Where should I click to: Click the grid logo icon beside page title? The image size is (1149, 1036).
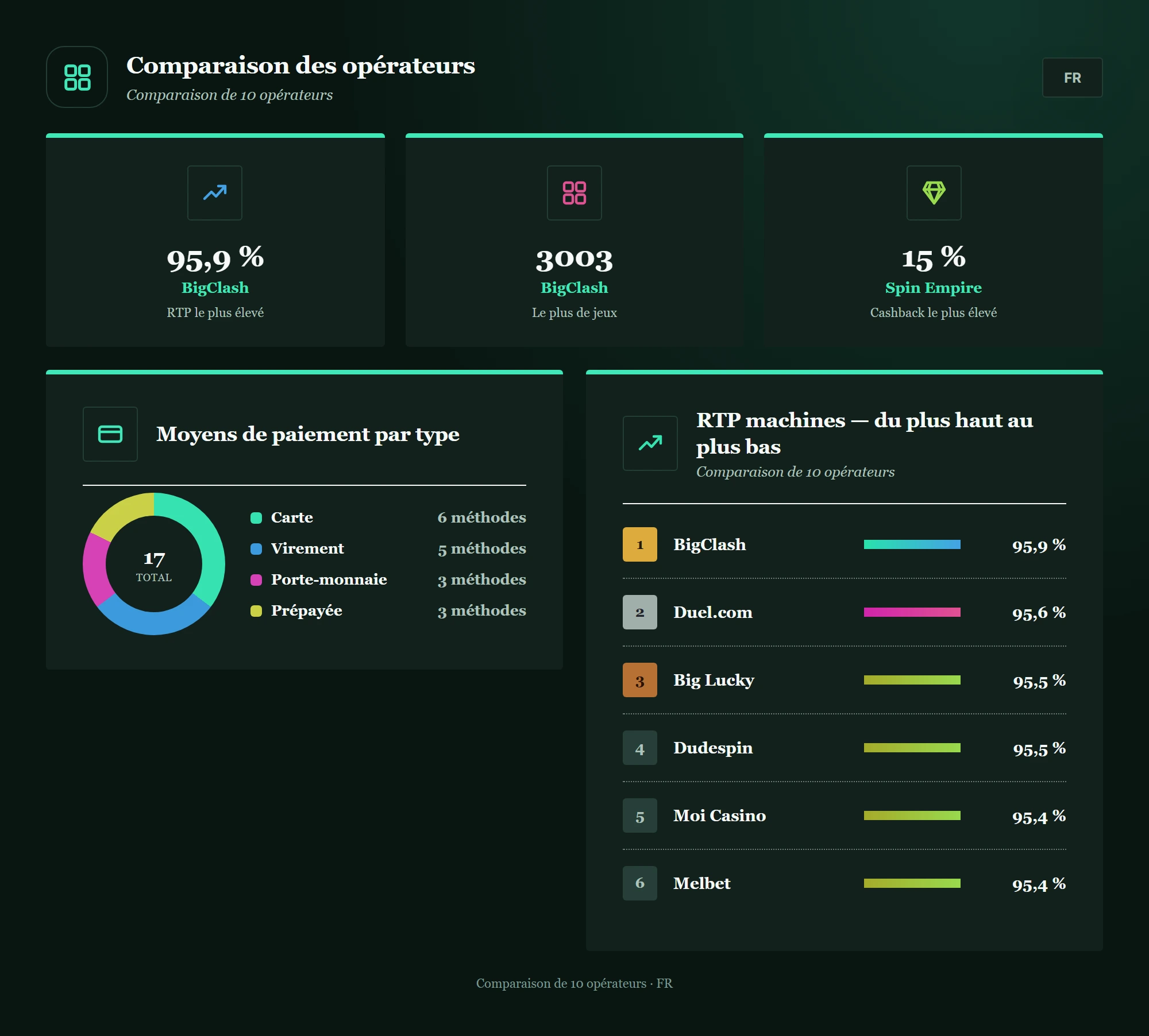[77, 77]
